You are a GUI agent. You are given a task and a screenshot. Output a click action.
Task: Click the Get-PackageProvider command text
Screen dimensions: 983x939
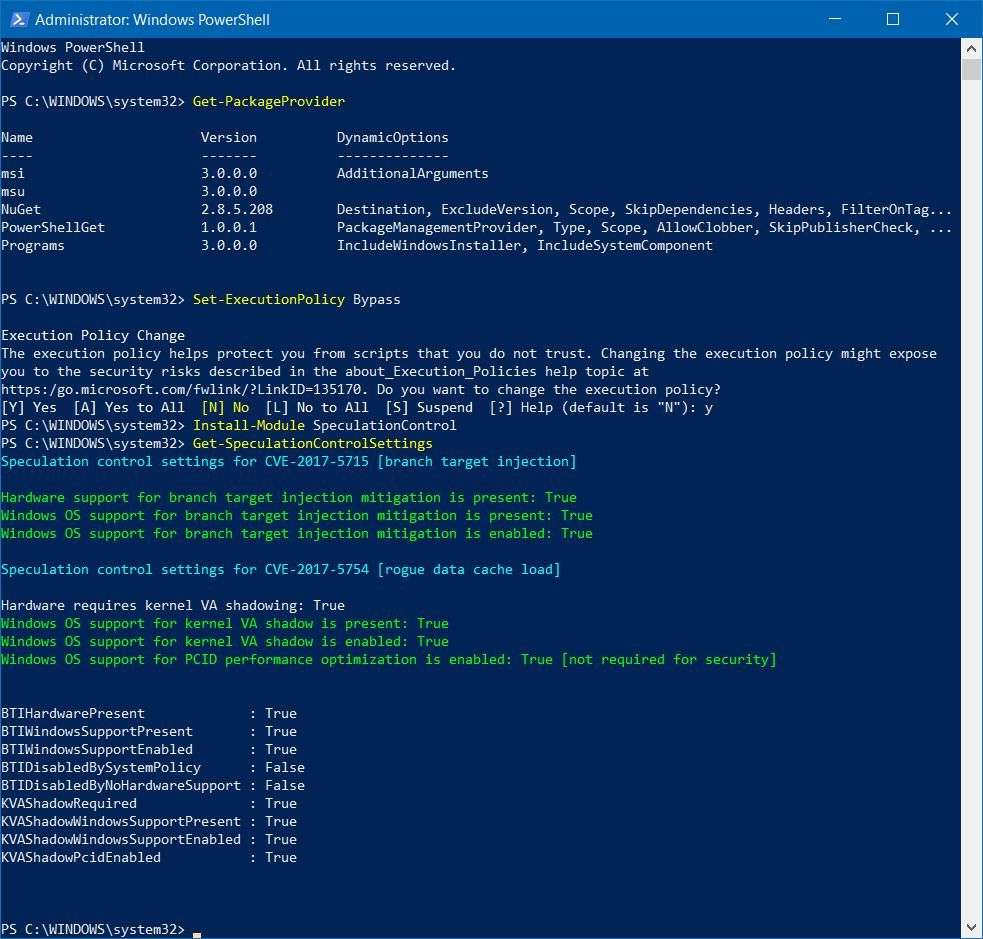point(268,102)
